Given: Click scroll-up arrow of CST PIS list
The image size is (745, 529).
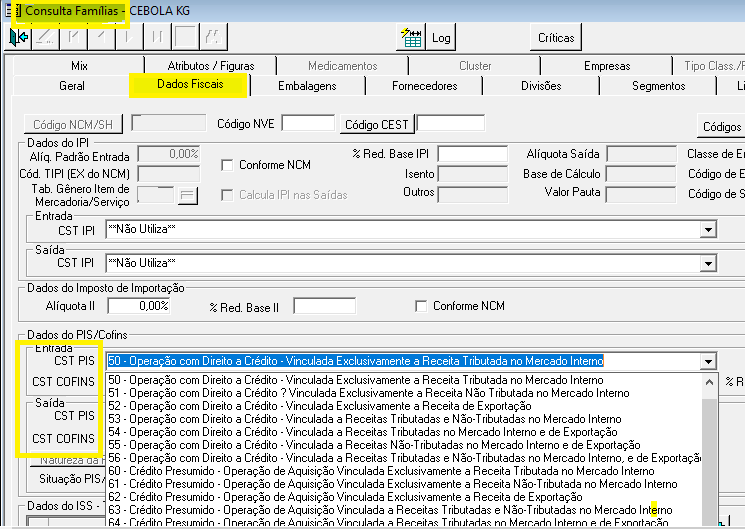Looking at the screenshot, I should 709,382.
